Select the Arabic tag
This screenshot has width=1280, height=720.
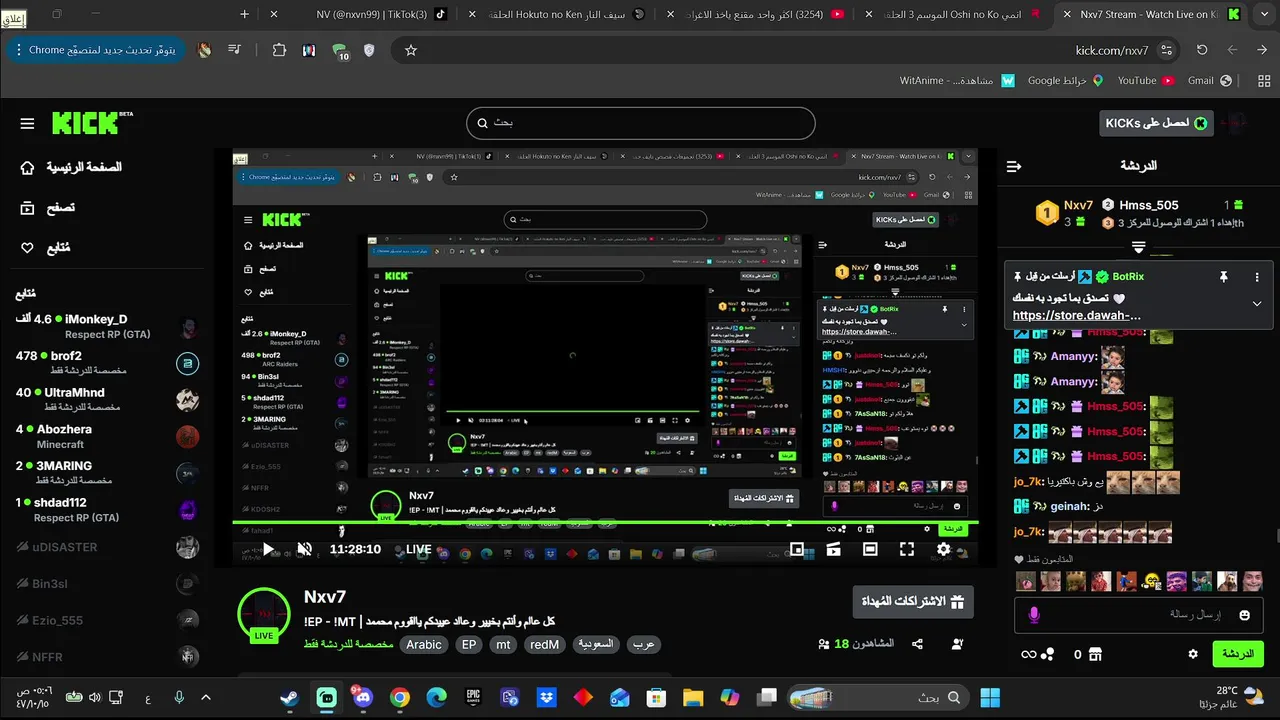[x=424, y=645]
